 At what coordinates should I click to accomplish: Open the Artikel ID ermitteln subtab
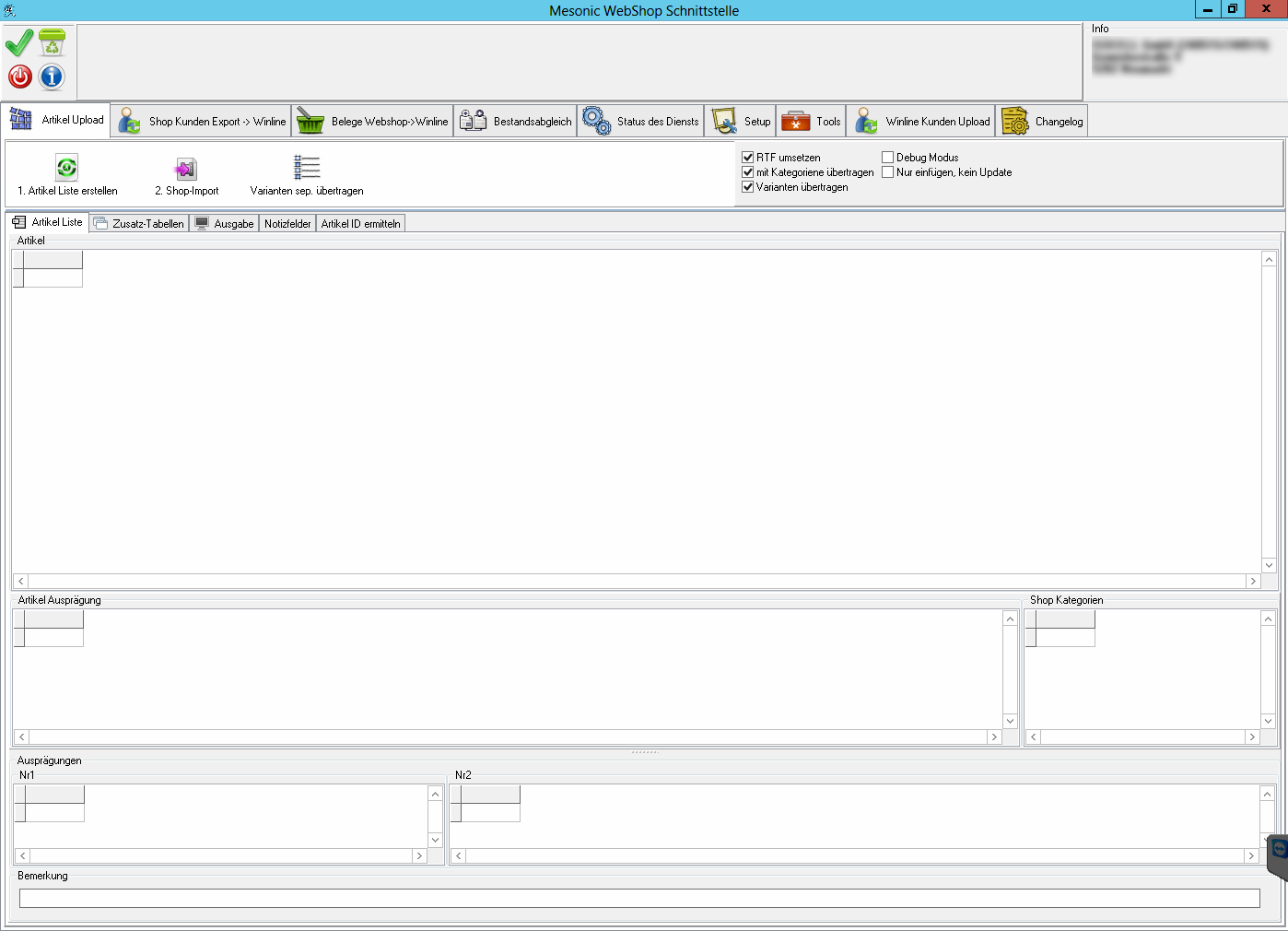pos(360,223)
